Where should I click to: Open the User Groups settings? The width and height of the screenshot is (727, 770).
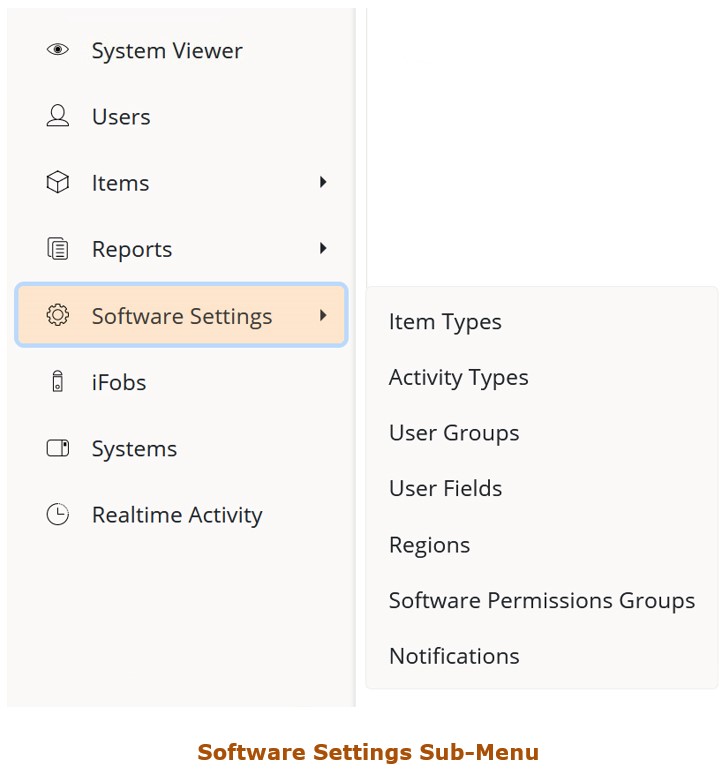[454, 433]
